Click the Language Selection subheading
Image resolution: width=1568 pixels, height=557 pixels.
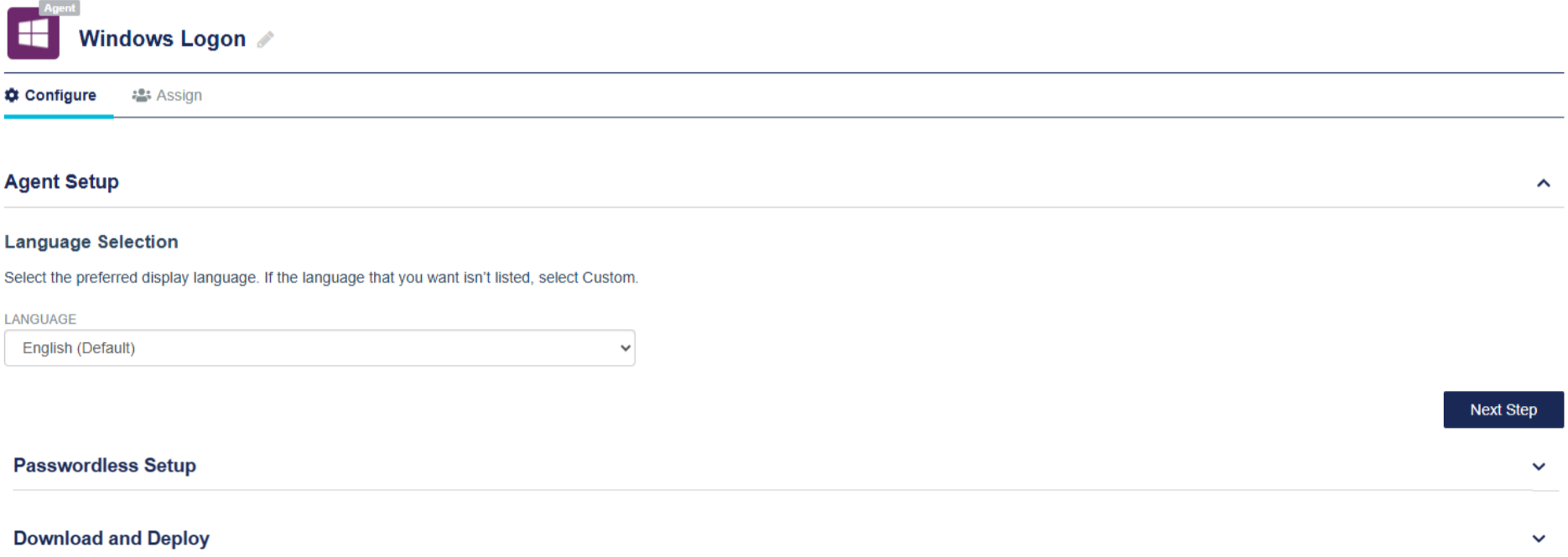tap(91, 242)
